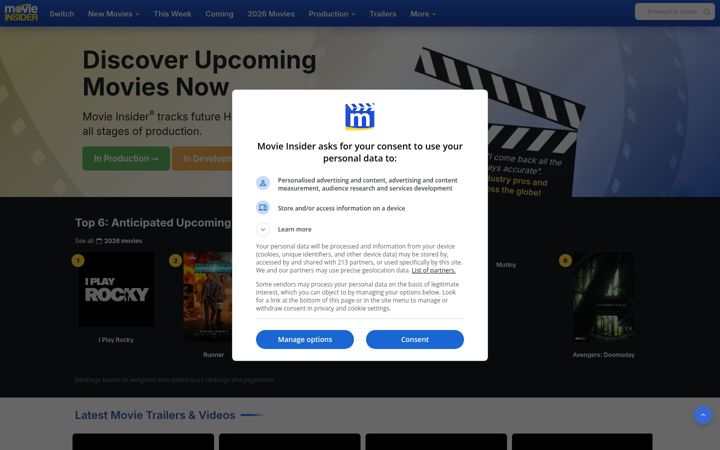
Task: Click the In Production green button
Action: 126,158
